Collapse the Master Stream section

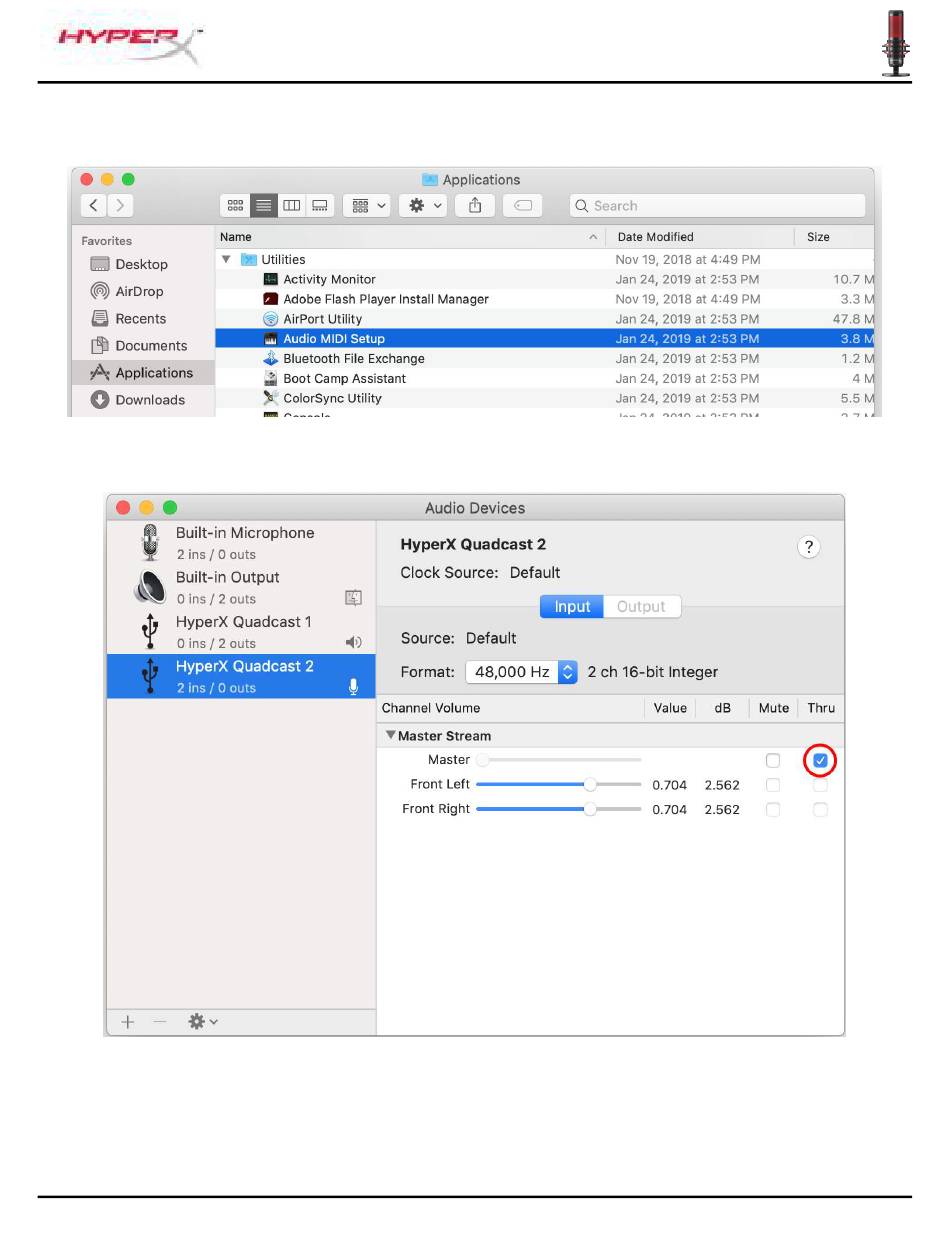(391, 735)
